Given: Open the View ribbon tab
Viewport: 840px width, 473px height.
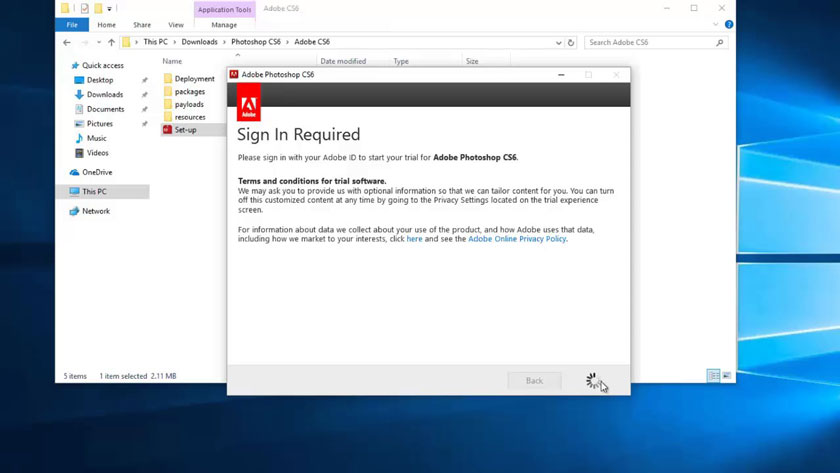Looking at the screenshot, I should [x=176, y=25].
